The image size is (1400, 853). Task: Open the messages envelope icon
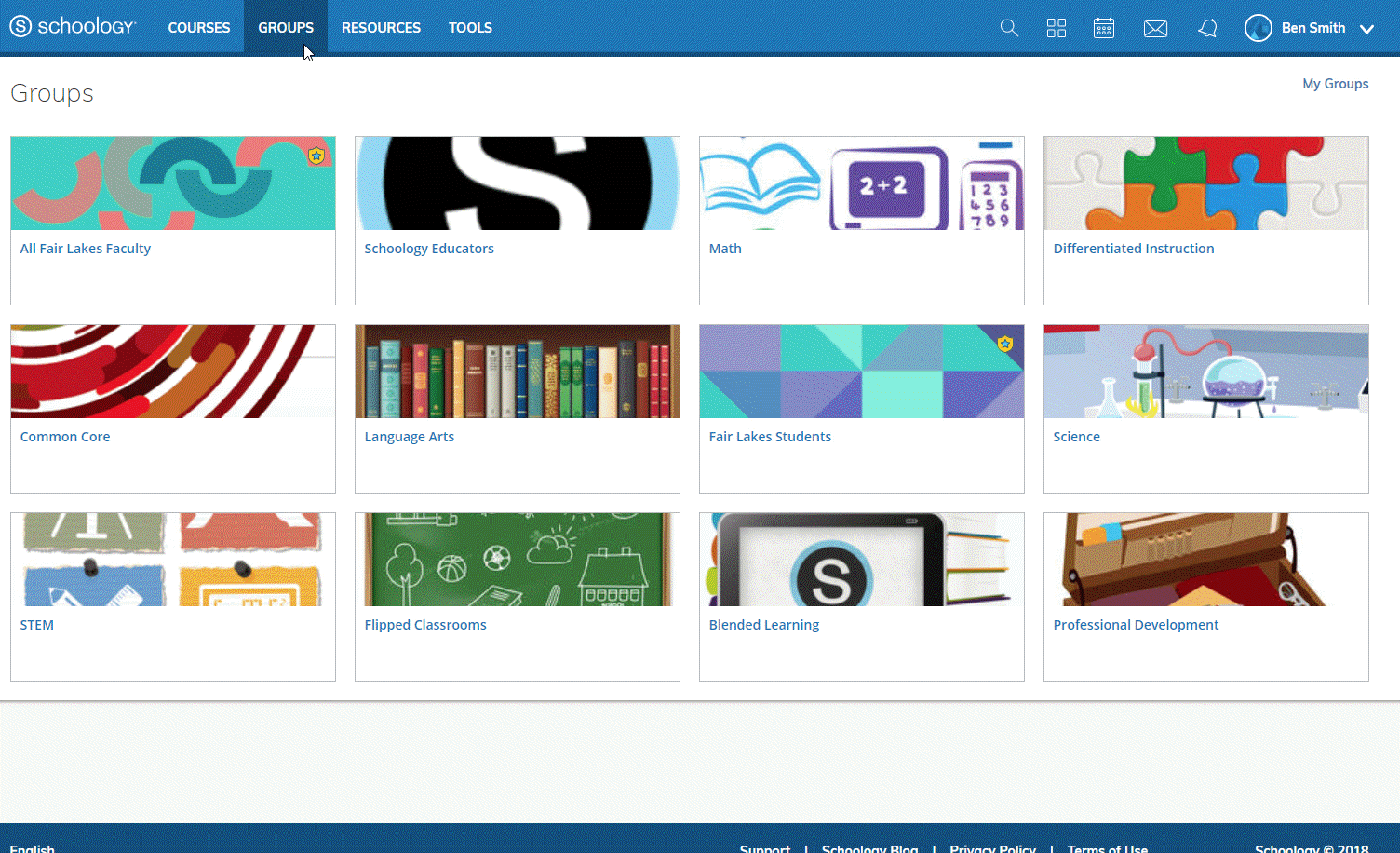click(x=1155, y=29)
